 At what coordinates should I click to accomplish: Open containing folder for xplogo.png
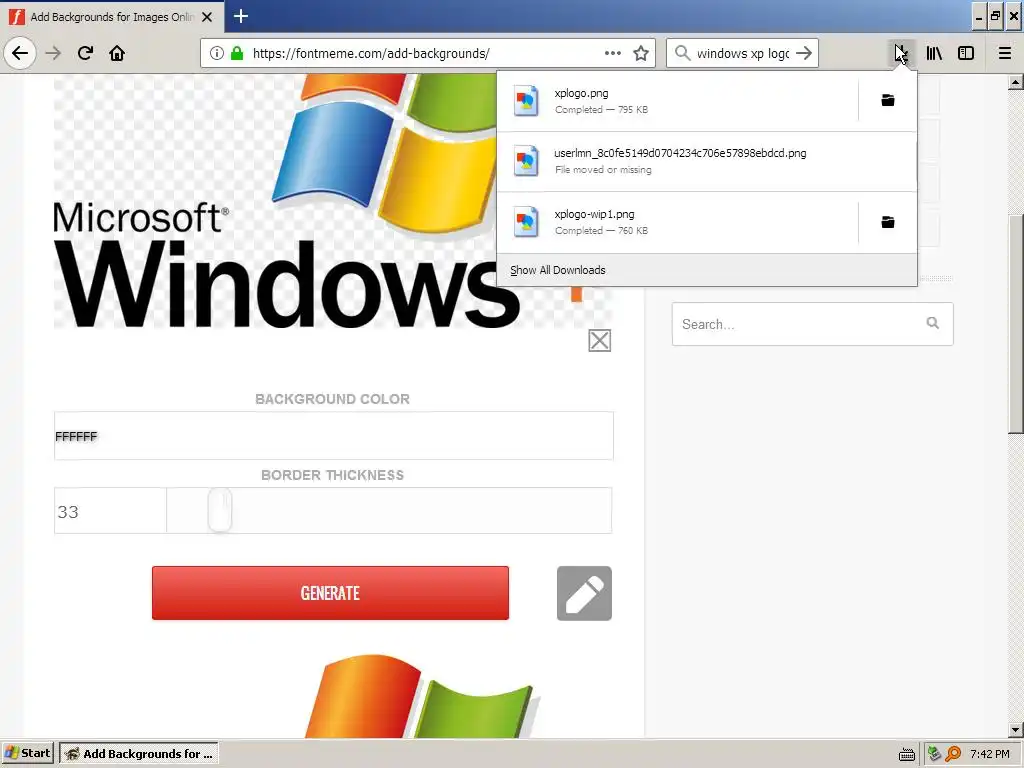pyautogui.click(x=888, y=101)
